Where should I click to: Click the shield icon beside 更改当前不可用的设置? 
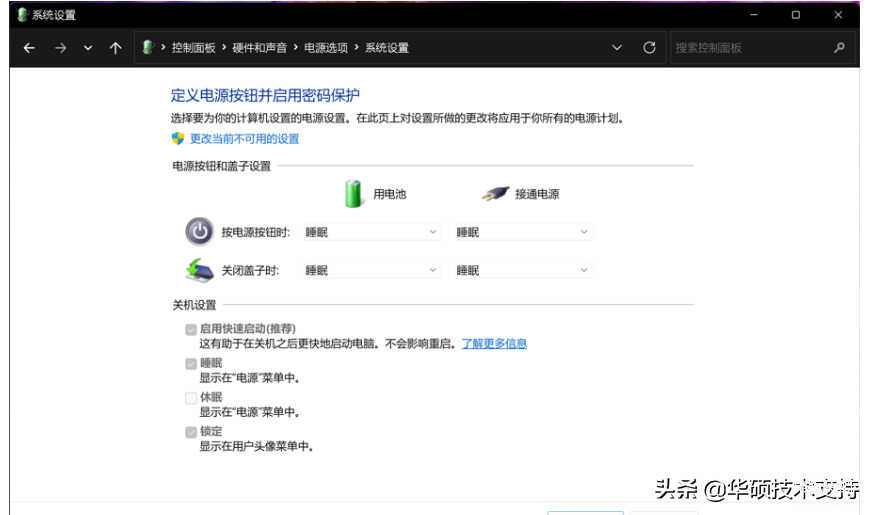(178, 138)
